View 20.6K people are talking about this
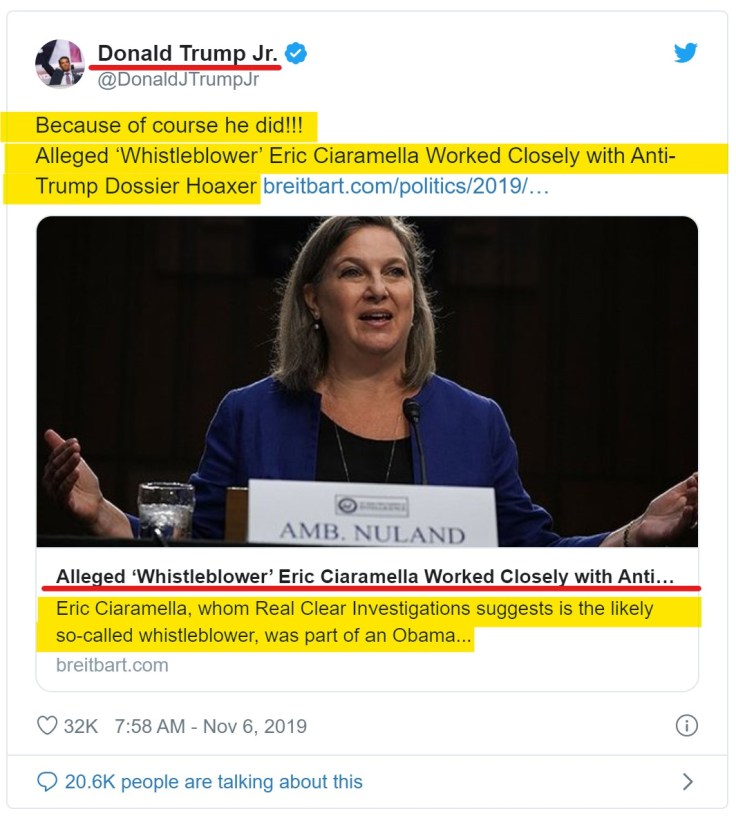The height and width of the screenshot is (818, 736). [213, 781]
